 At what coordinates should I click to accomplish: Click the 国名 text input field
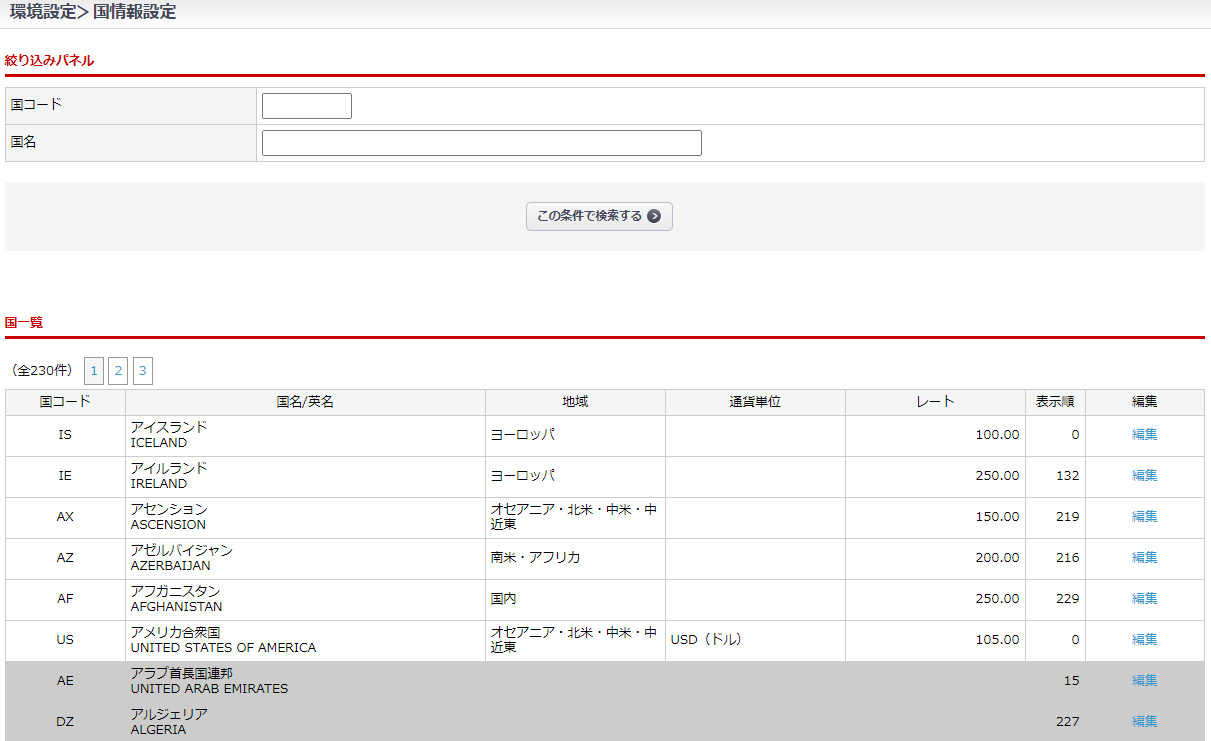(481, 143)
